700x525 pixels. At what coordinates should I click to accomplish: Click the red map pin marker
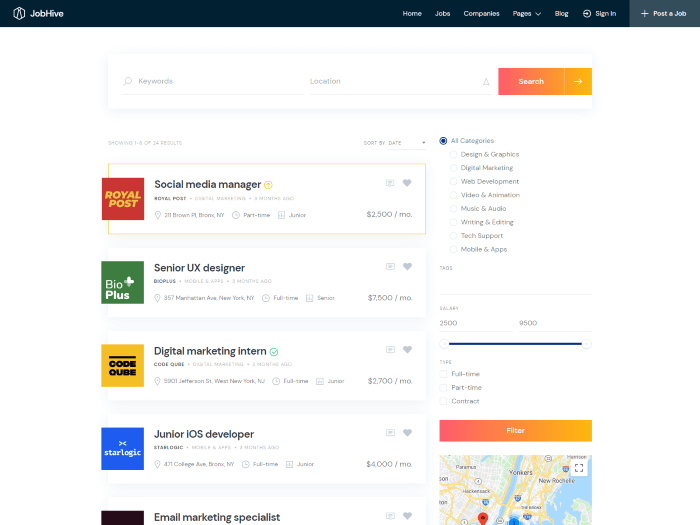(x=483, y=518)
